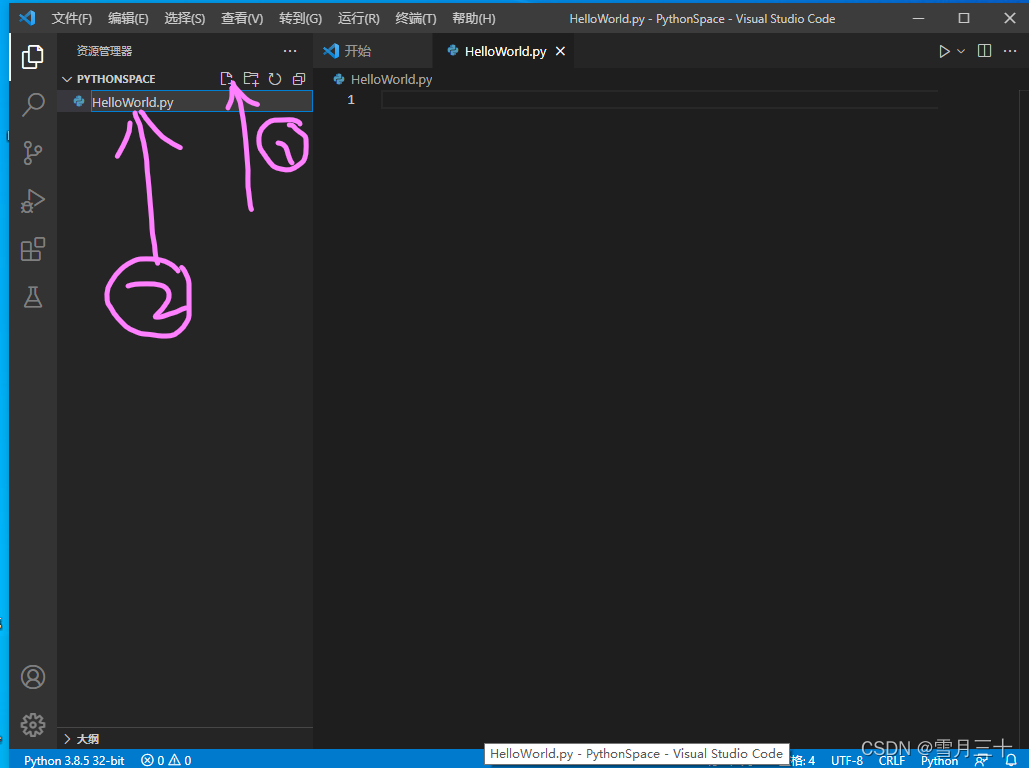The image size is (1029, 768).
Task: Open the 编辑(E) menu
Action: coord(128,18)
